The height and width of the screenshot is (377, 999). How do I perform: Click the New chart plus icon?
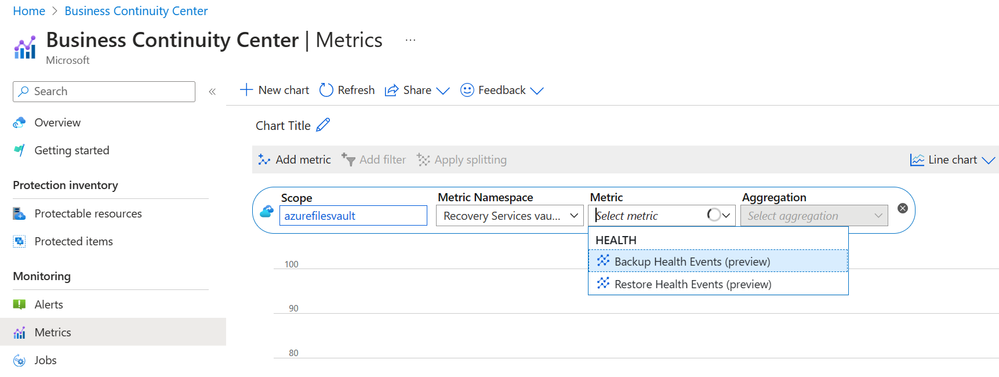coord(246,90)
